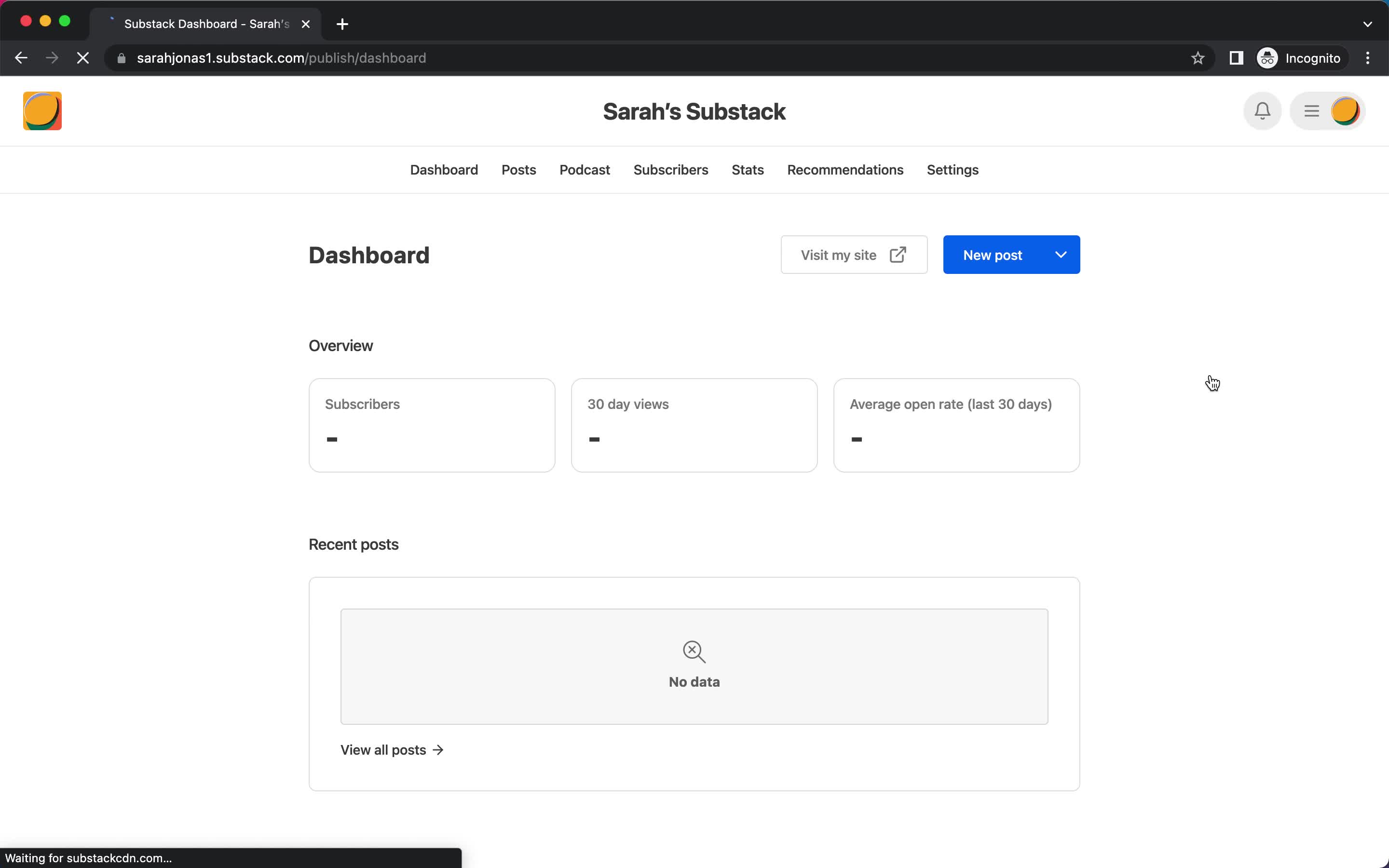Image resolution: width=1389 pixels, height=868 pixels.
Task: Select the Substack Dashboard browser tab
Action: click(x=205, y=24)
